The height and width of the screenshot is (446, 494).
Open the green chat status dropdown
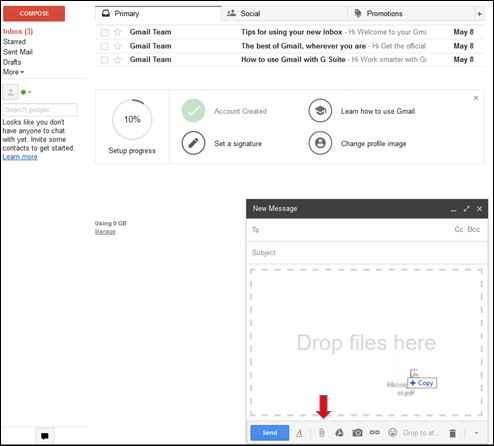click(26, 92)
